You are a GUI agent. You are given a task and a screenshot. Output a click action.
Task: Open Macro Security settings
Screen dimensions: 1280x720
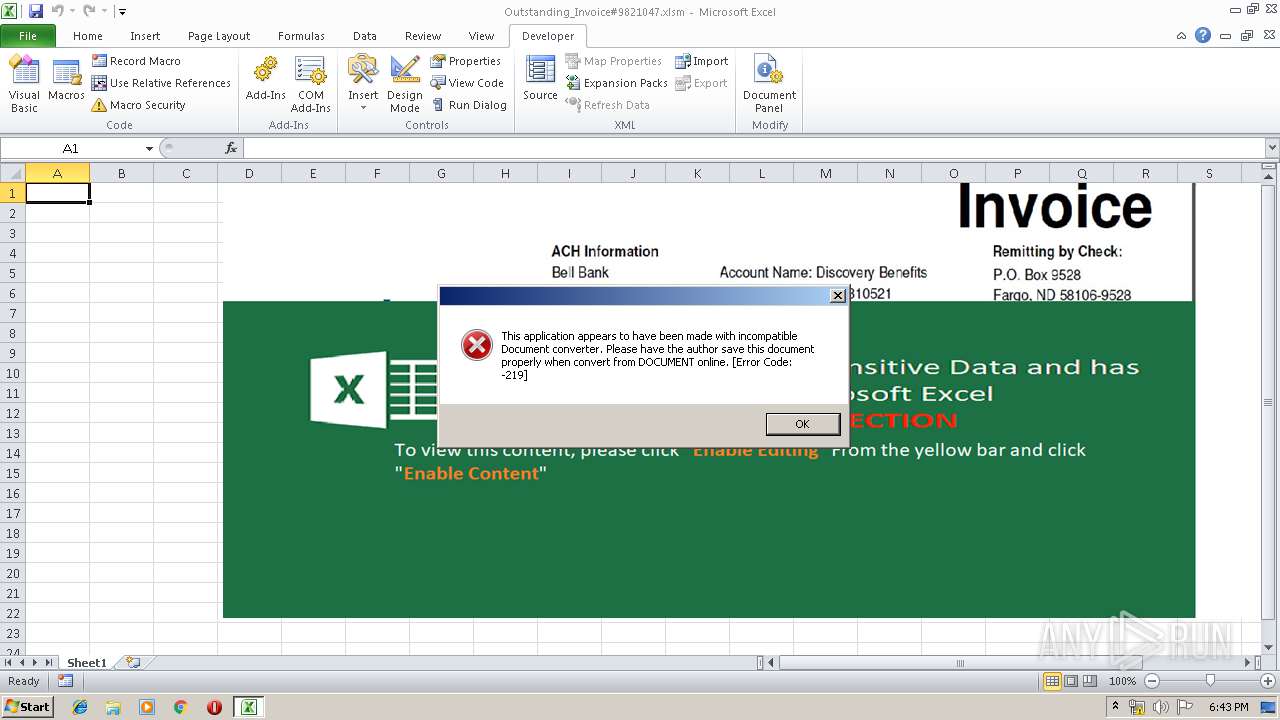[x=139, y=105]
